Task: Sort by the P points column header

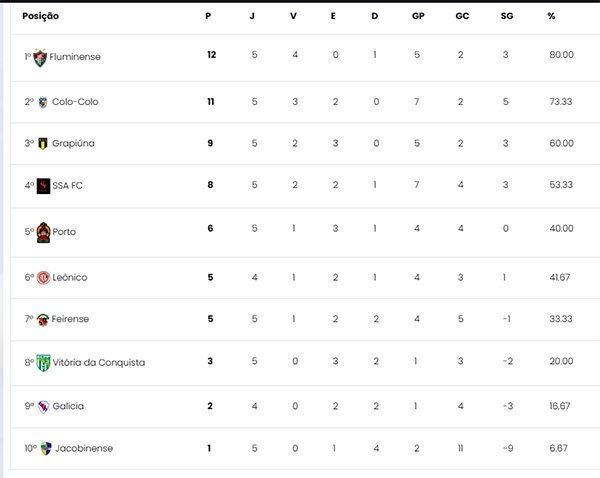Action: [208, 16]
